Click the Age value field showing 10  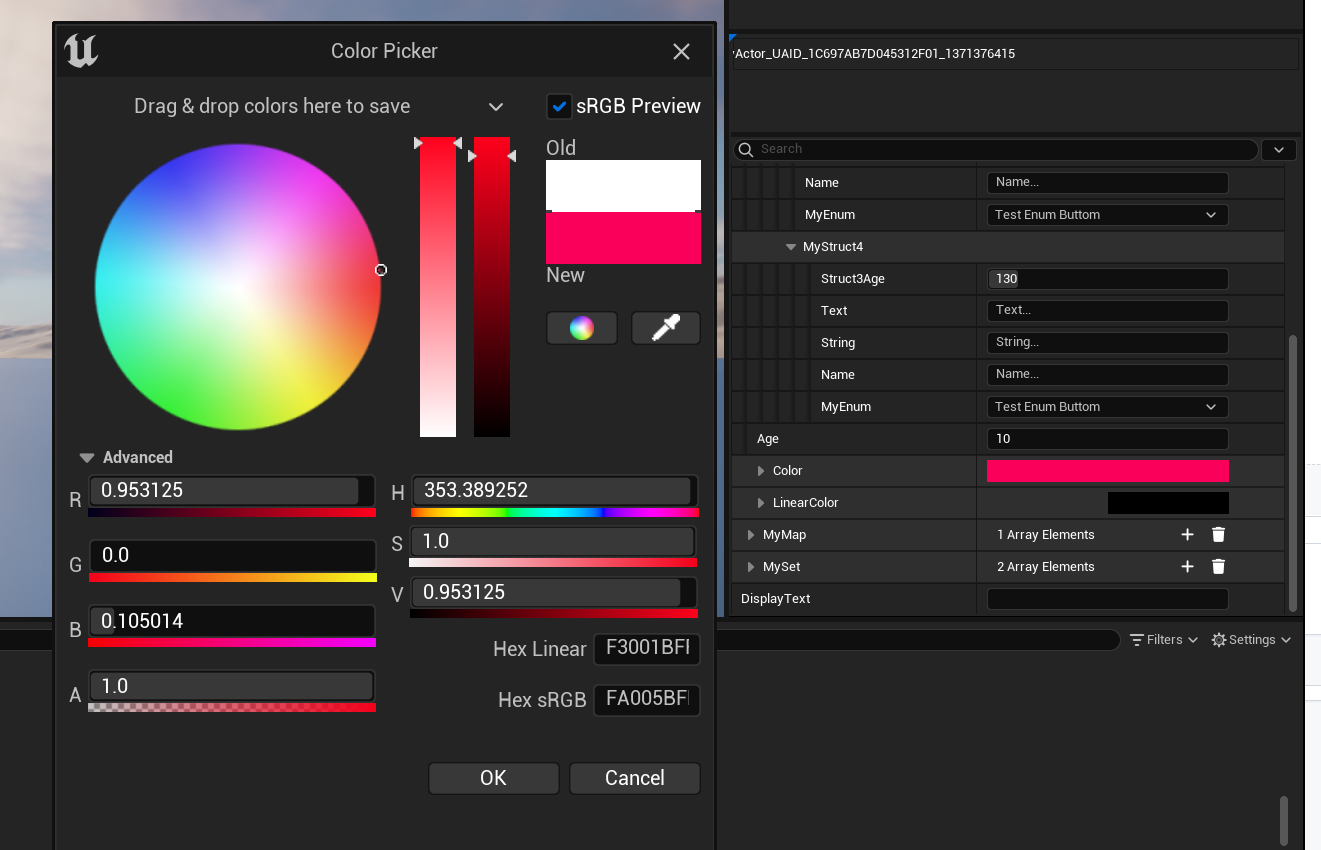[x=1107, y=439]
